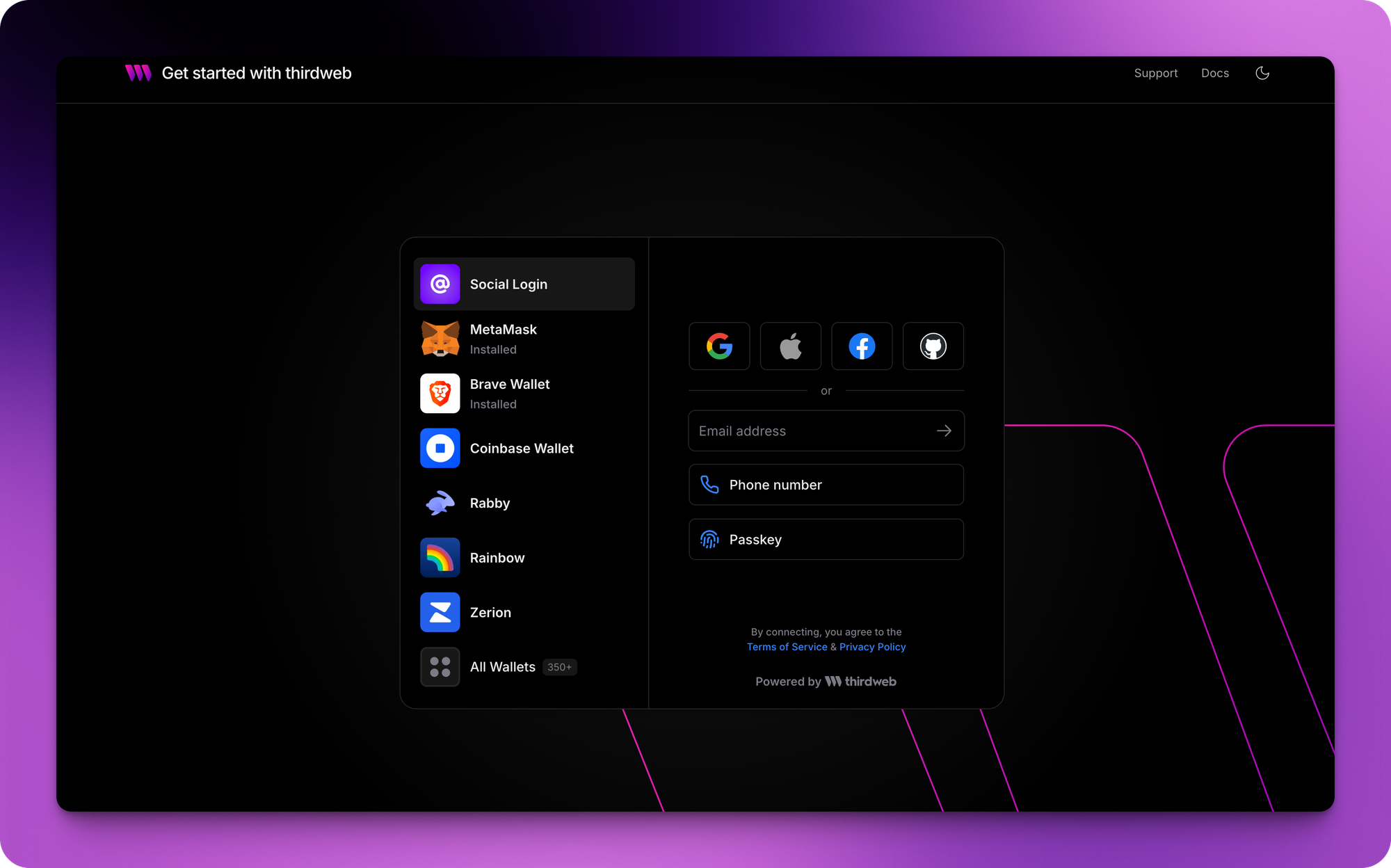Select the Social Login option
This screenshot has width=1391, height=868.
(x=524, y=284)
